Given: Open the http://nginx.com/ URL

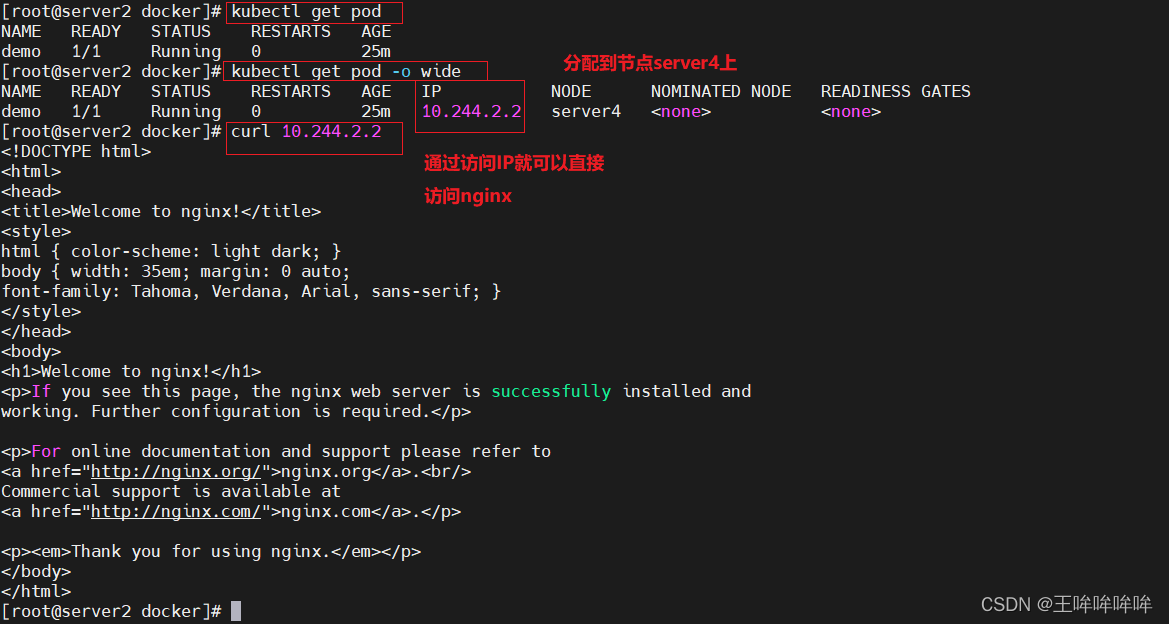Looking at the screenshot, I should click(x=175, y=511).
